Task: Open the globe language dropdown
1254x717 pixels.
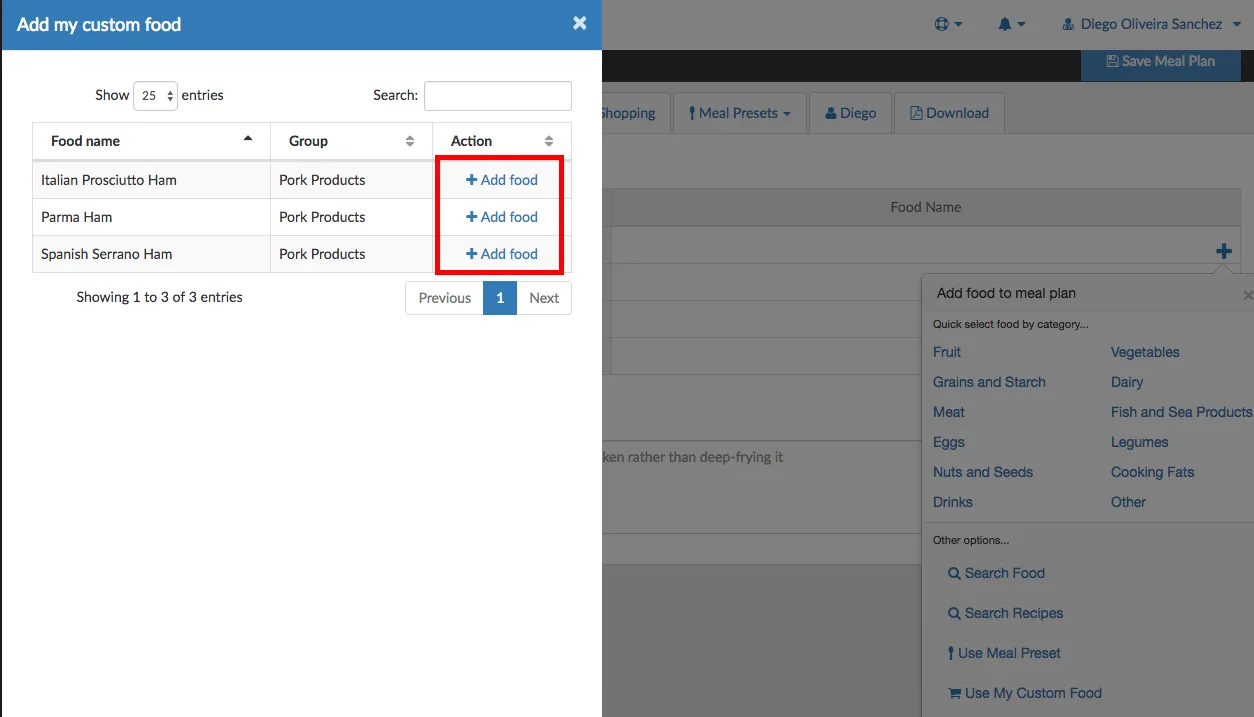Action: [x=948, y=24]
